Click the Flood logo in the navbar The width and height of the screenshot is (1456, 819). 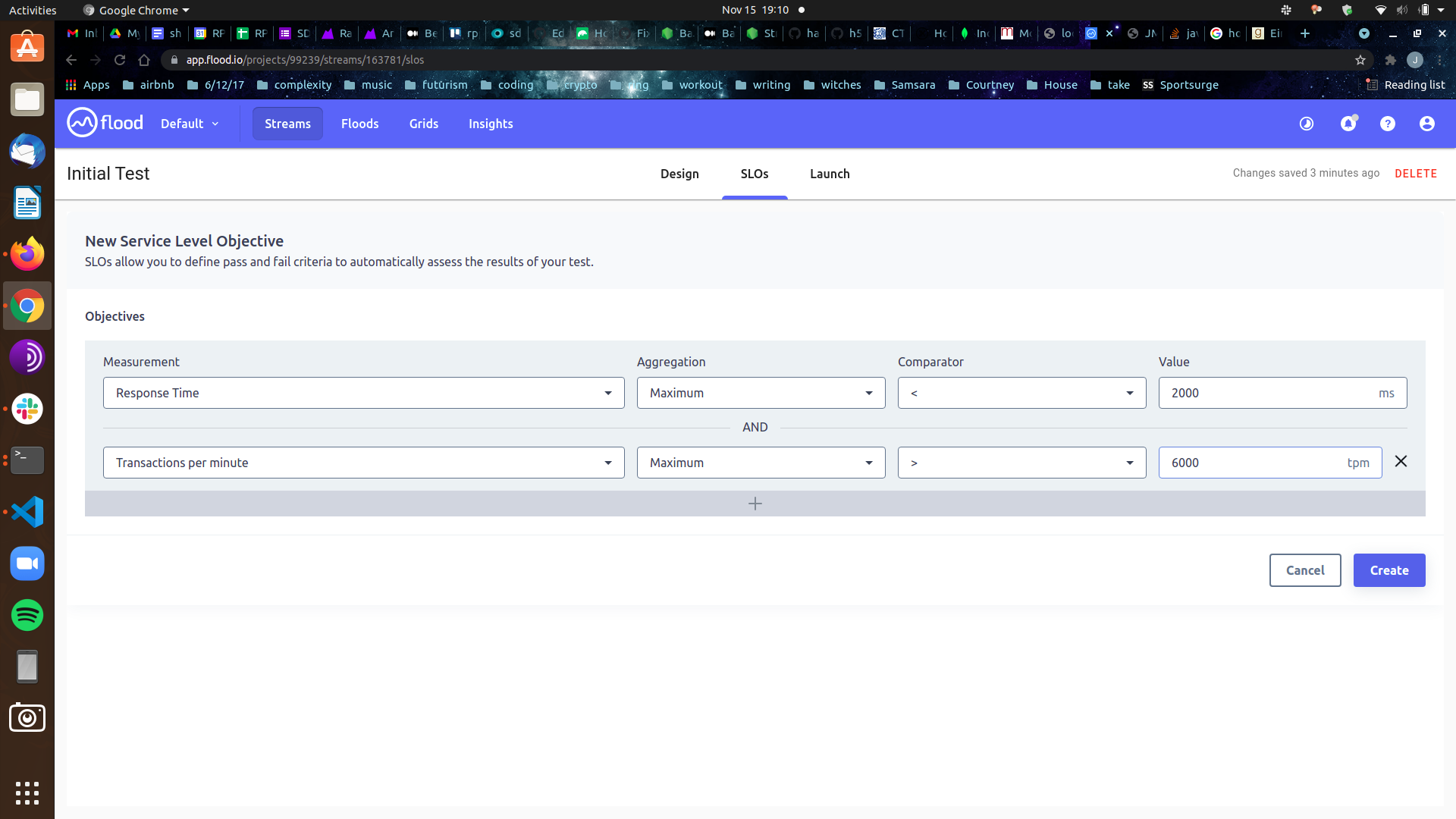click(104, 123)
